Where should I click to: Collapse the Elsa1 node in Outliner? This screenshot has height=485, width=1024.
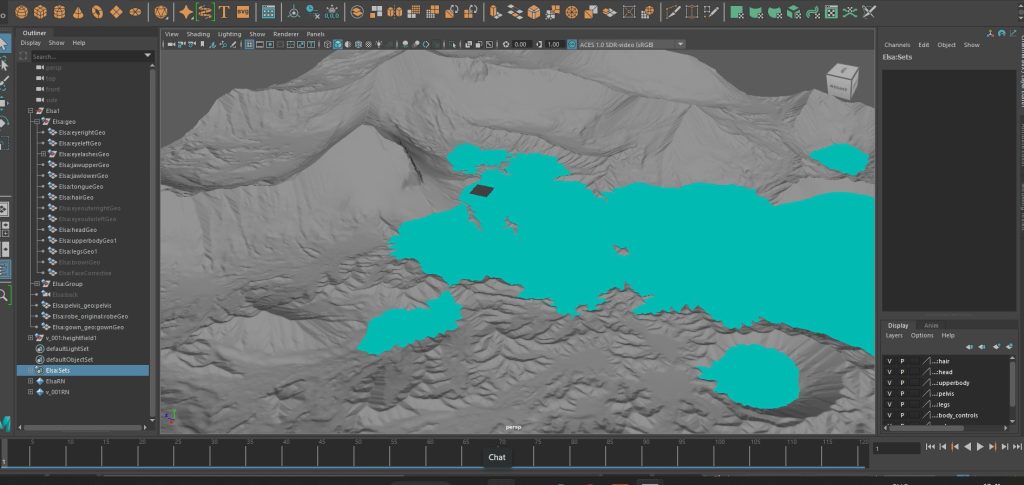[30, 111]
